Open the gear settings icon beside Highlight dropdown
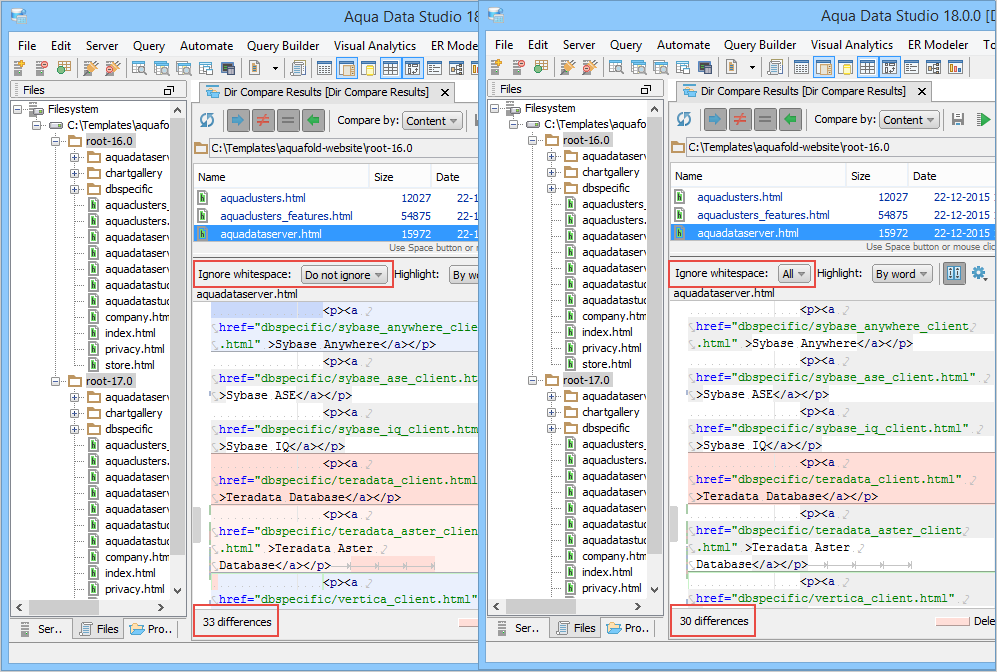The height and width of the screenshot is (672, 997). (x=979, y=273)
